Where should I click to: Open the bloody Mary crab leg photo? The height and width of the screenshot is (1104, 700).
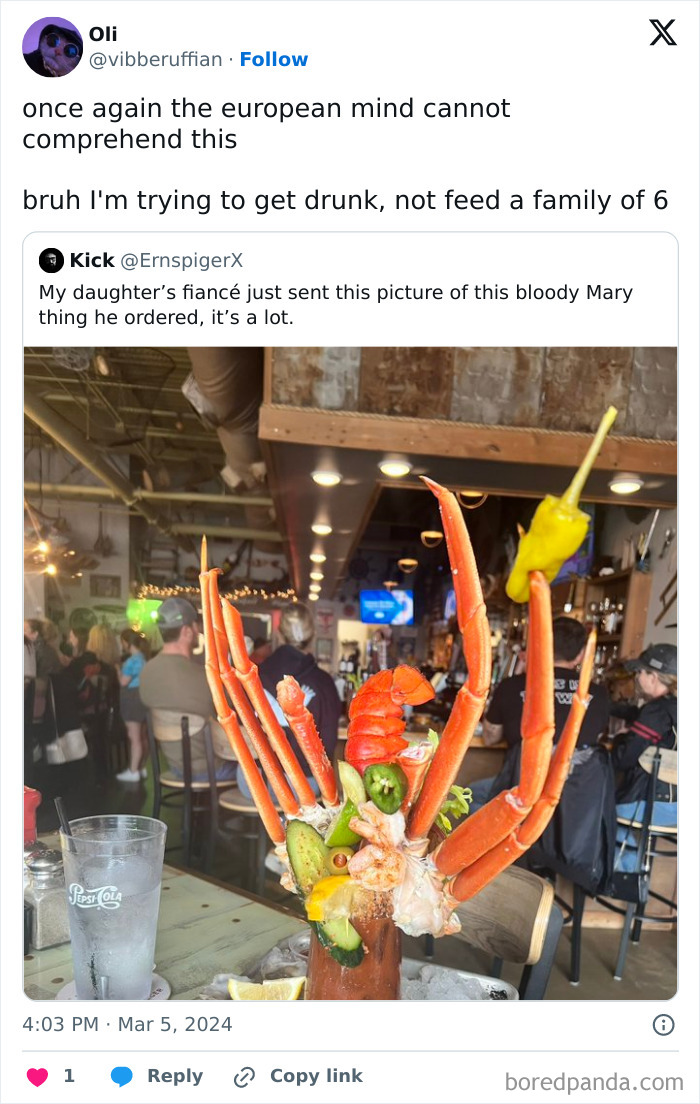[x=351, y=673]
